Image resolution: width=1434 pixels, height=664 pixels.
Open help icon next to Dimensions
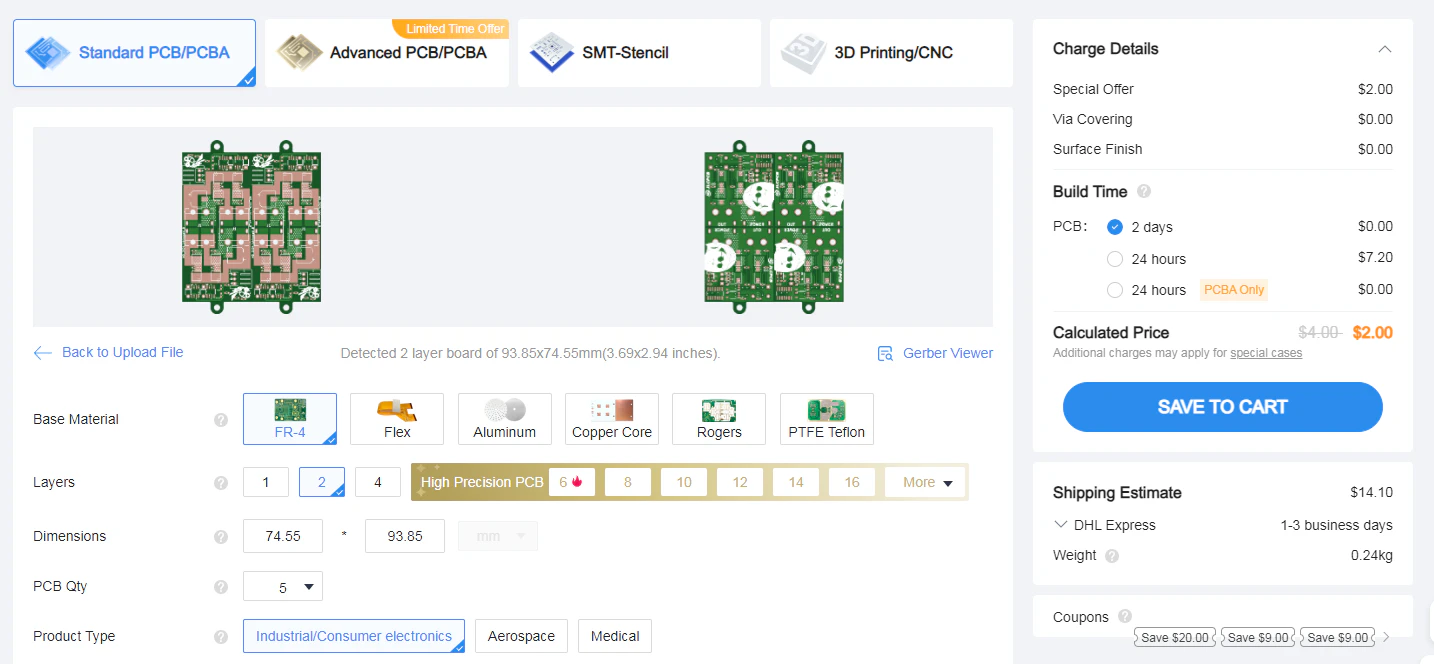pyautogui.click(x=221, y=537)
